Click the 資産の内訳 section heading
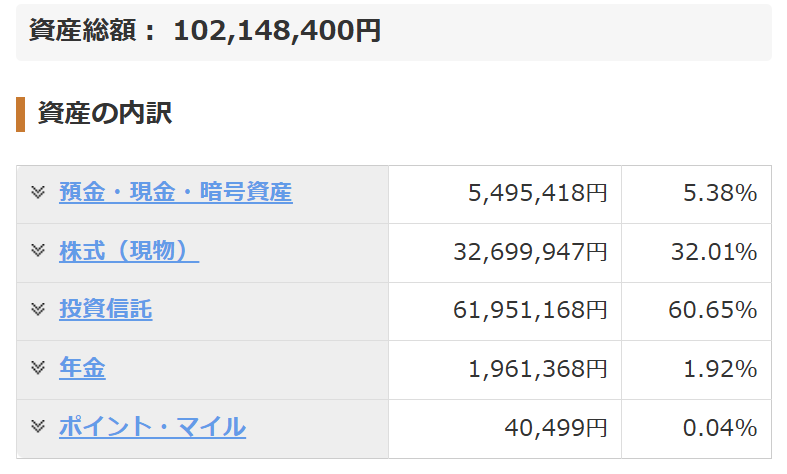The height and width of the screenshot is (474, 787). tap(105, 113)
